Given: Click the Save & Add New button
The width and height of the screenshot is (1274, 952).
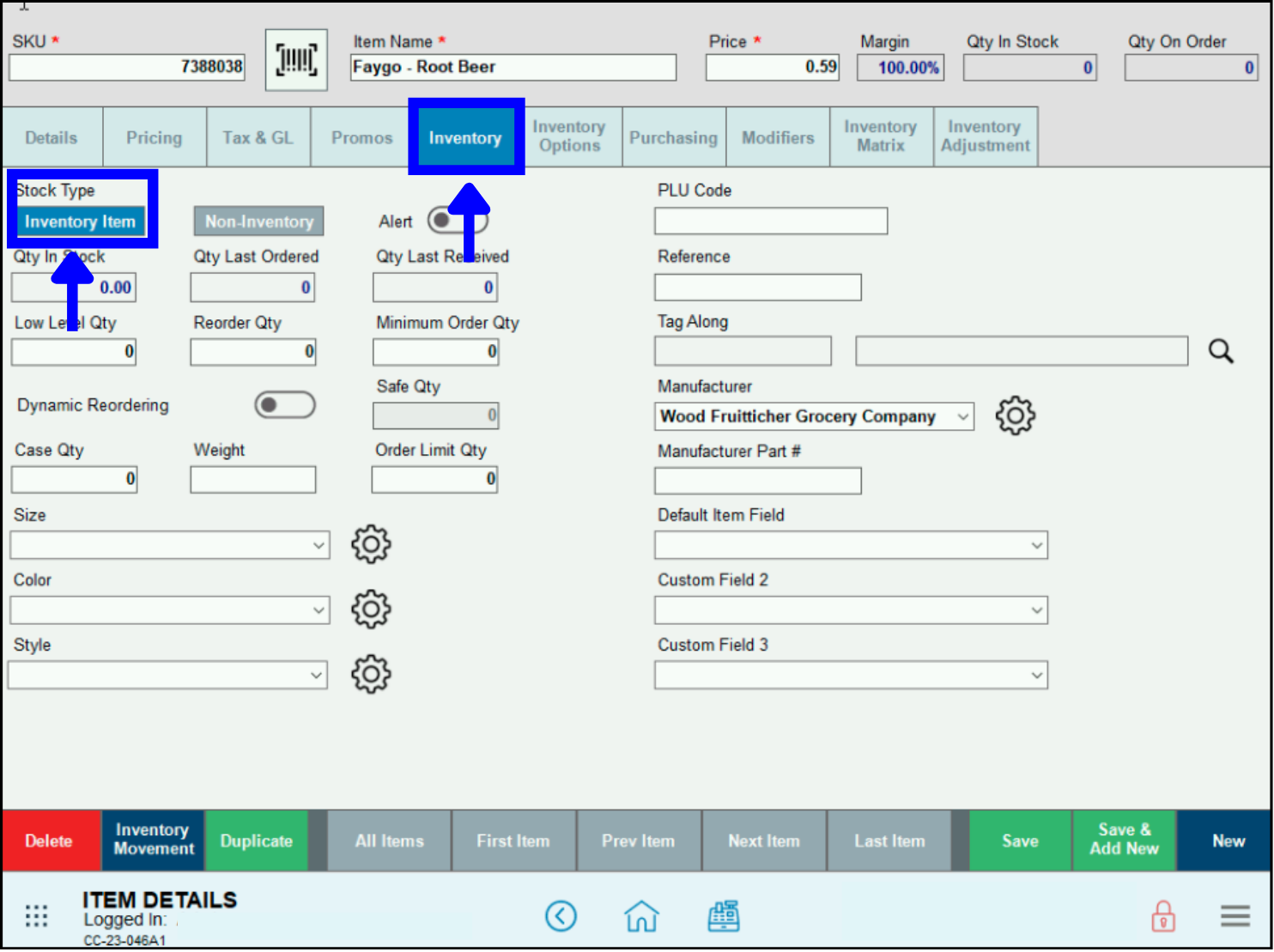Looking at the screenshot, I should (x=1123, y=840).
